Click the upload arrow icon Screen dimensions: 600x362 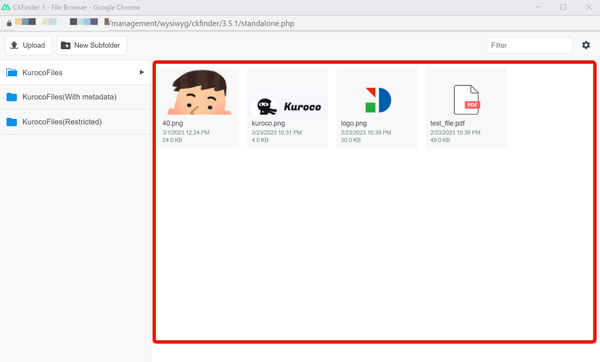[x=14, y=45]
